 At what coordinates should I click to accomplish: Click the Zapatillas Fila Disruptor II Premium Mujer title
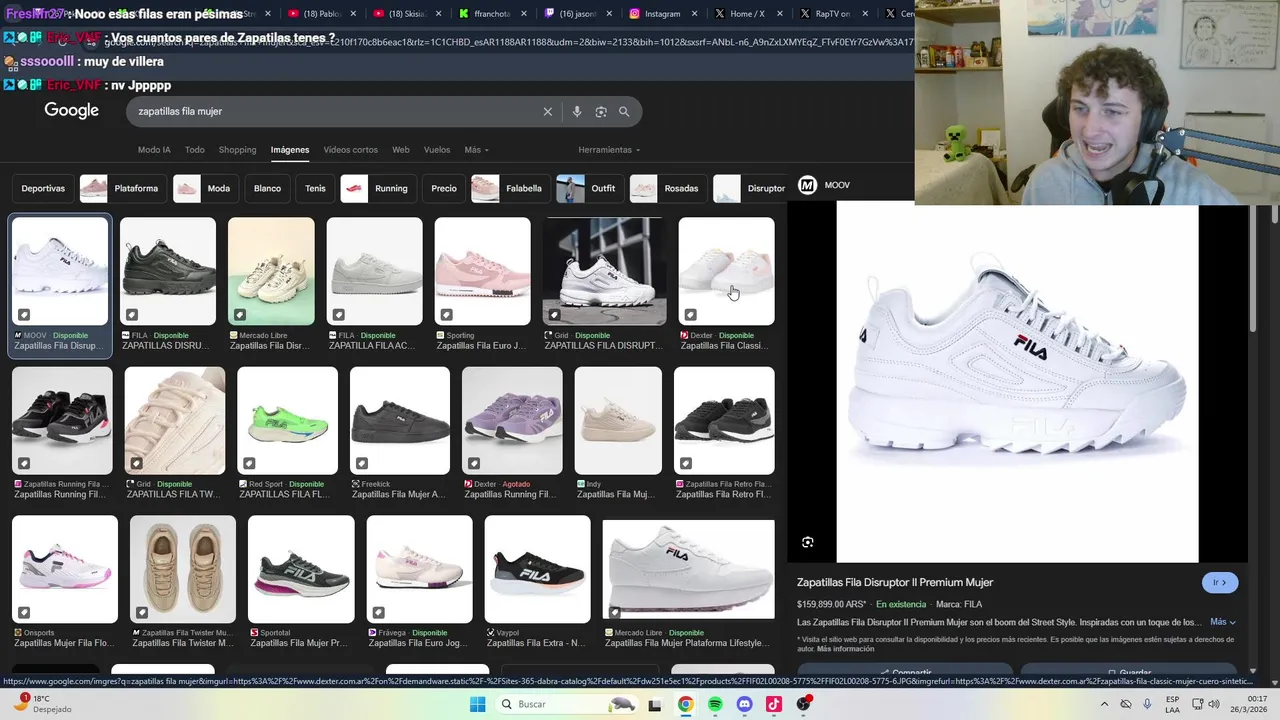pyautogui.click(x=895, y=582)
